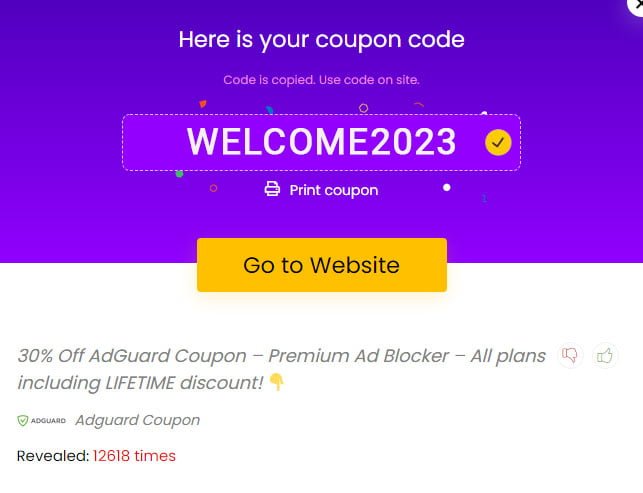Screen dimensions: 643x493
Task: Click the green confetti dot at box corner
Action: click(179, 174)
